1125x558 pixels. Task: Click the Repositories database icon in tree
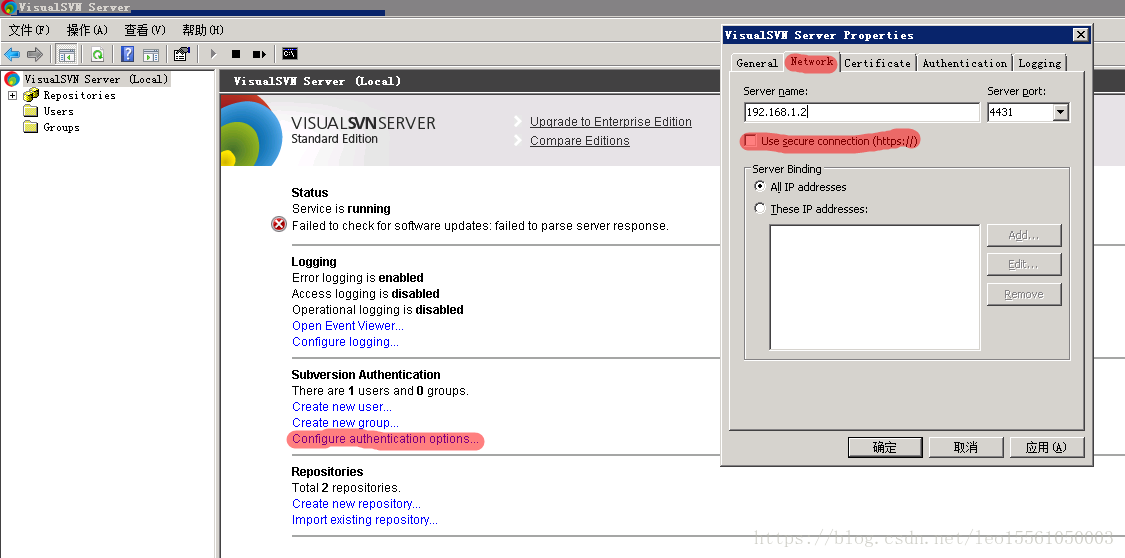[x=31, y=95]
